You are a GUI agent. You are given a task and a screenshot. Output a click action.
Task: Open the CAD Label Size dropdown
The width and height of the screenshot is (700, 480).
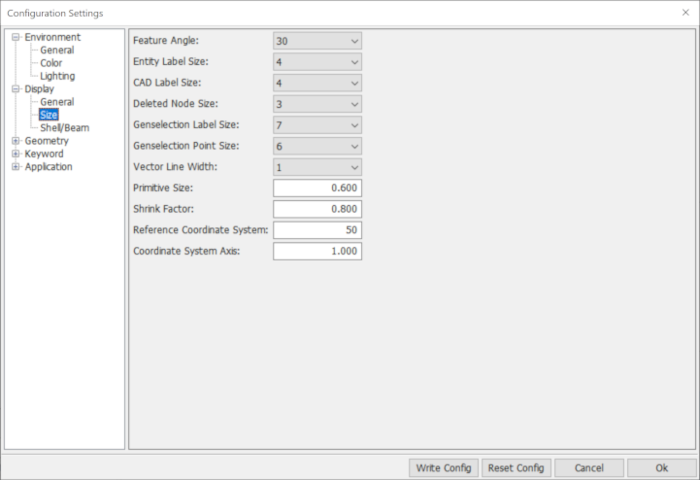click(x=317, y=83)
